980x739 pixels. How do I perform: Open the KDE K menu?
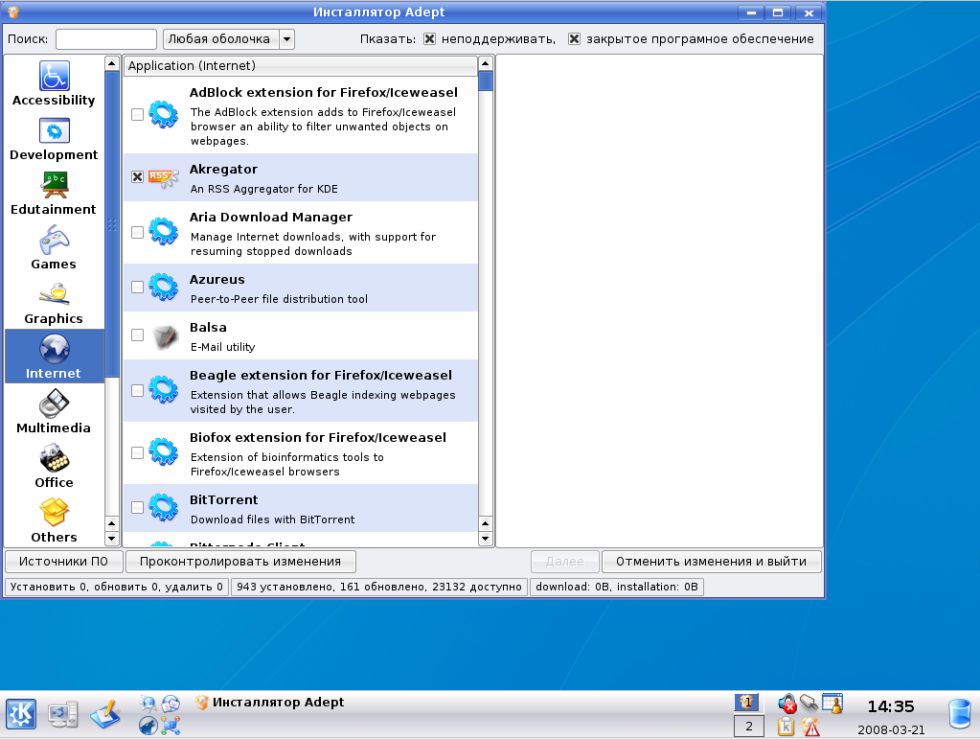pyautogui.click(x=21, y=715)
